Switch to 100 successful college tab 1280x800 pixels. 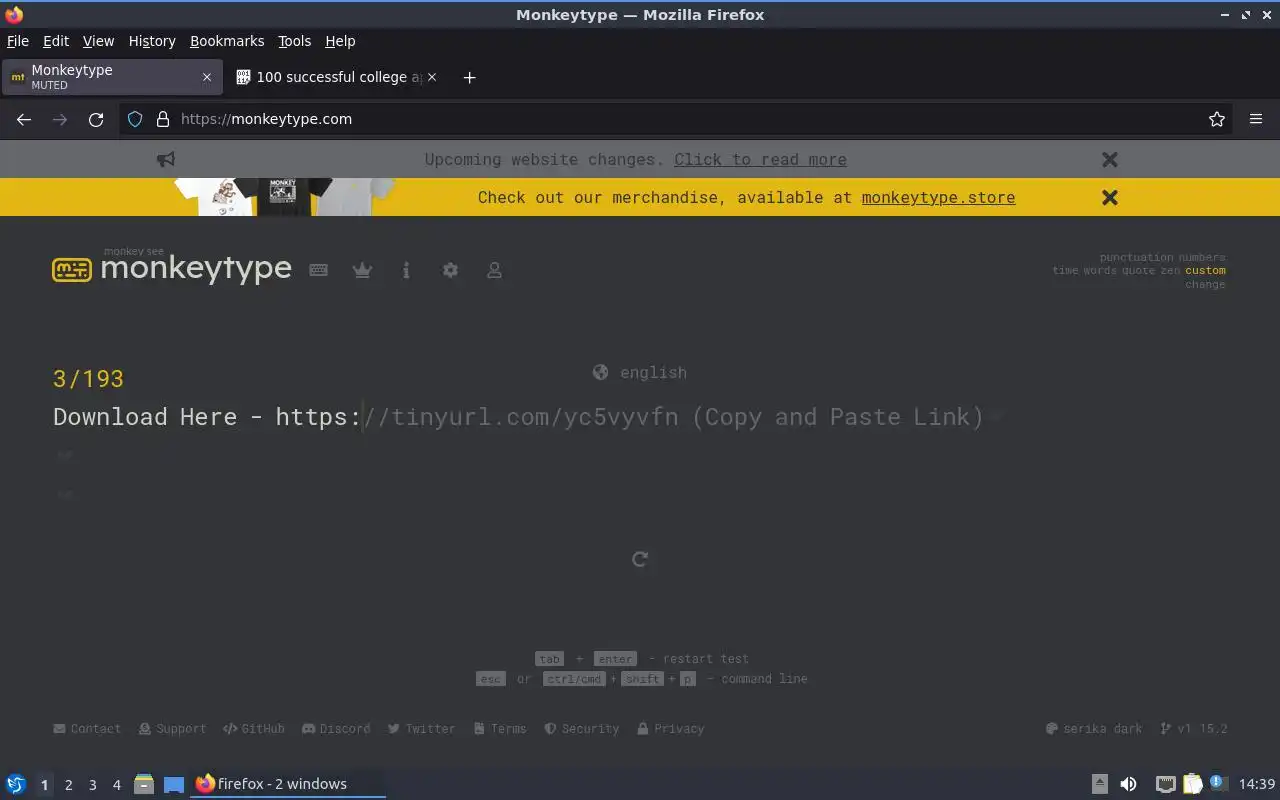(x=338, y=77)
